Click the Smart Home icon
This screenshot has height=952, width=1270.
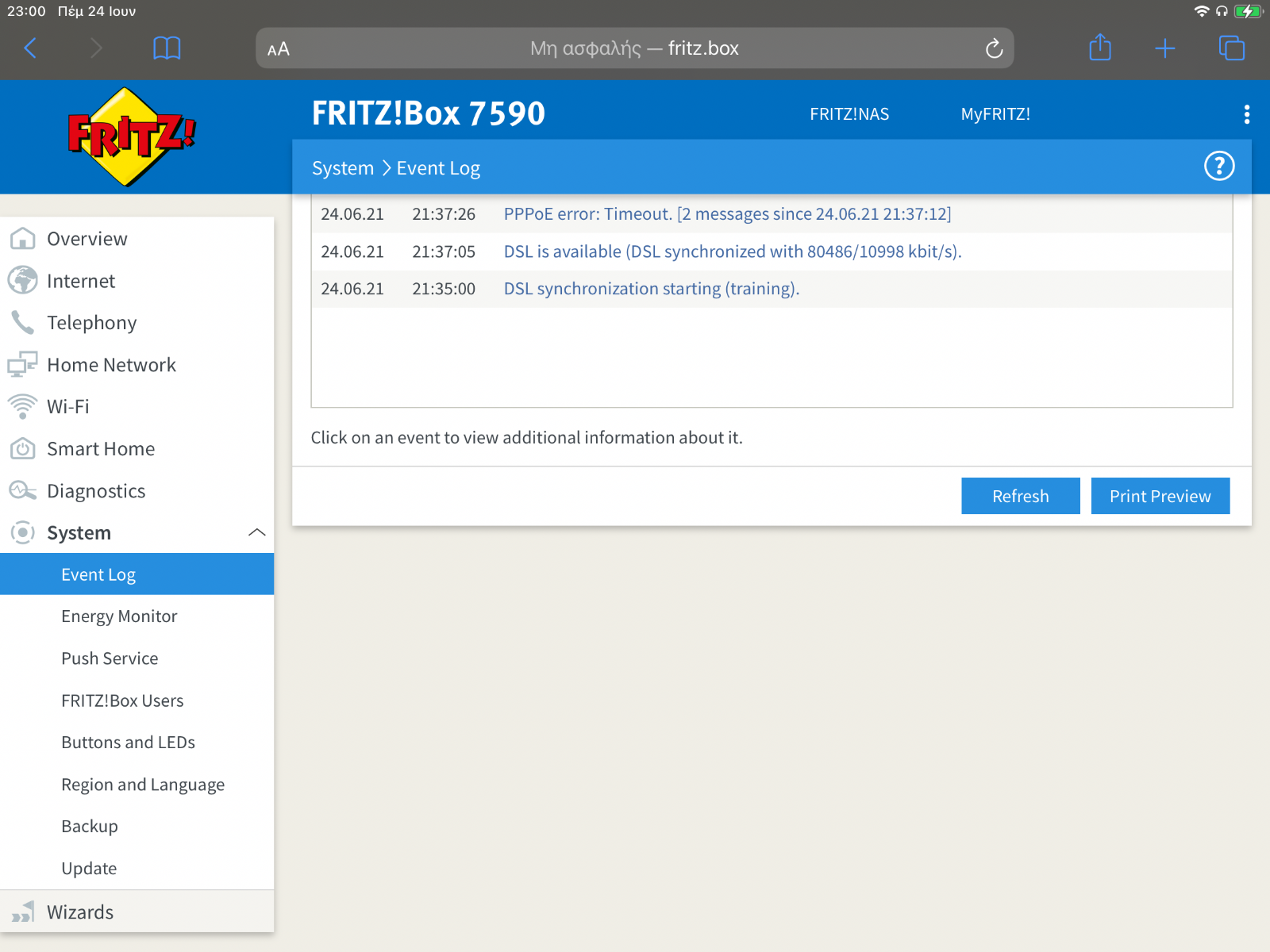[22, 448]
